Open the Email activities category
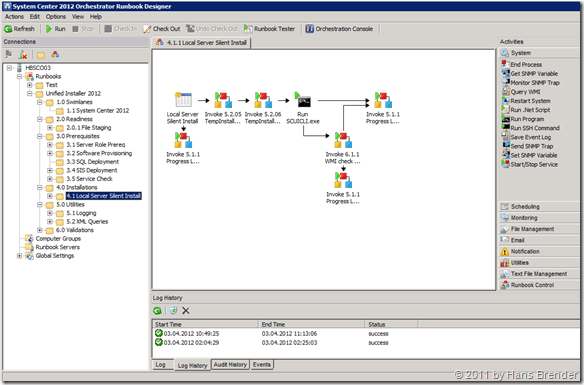 (x=539, y=240)
